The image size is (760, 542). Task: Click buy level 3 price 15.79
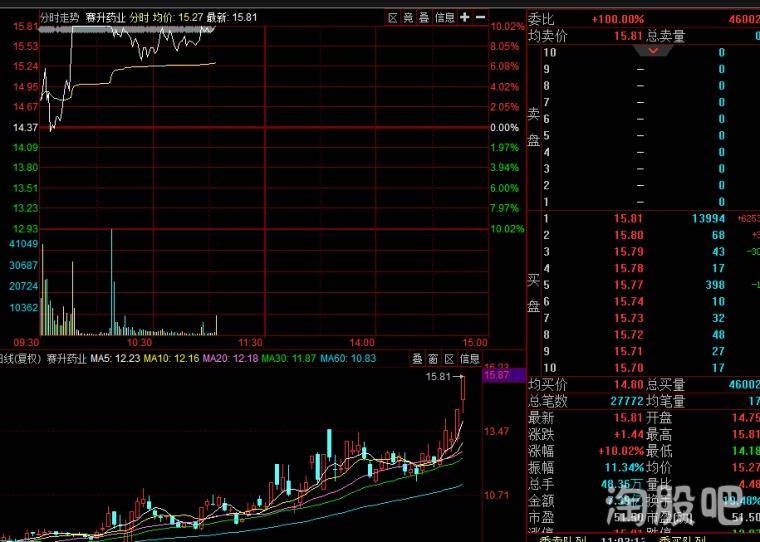(x=628, y=252)
